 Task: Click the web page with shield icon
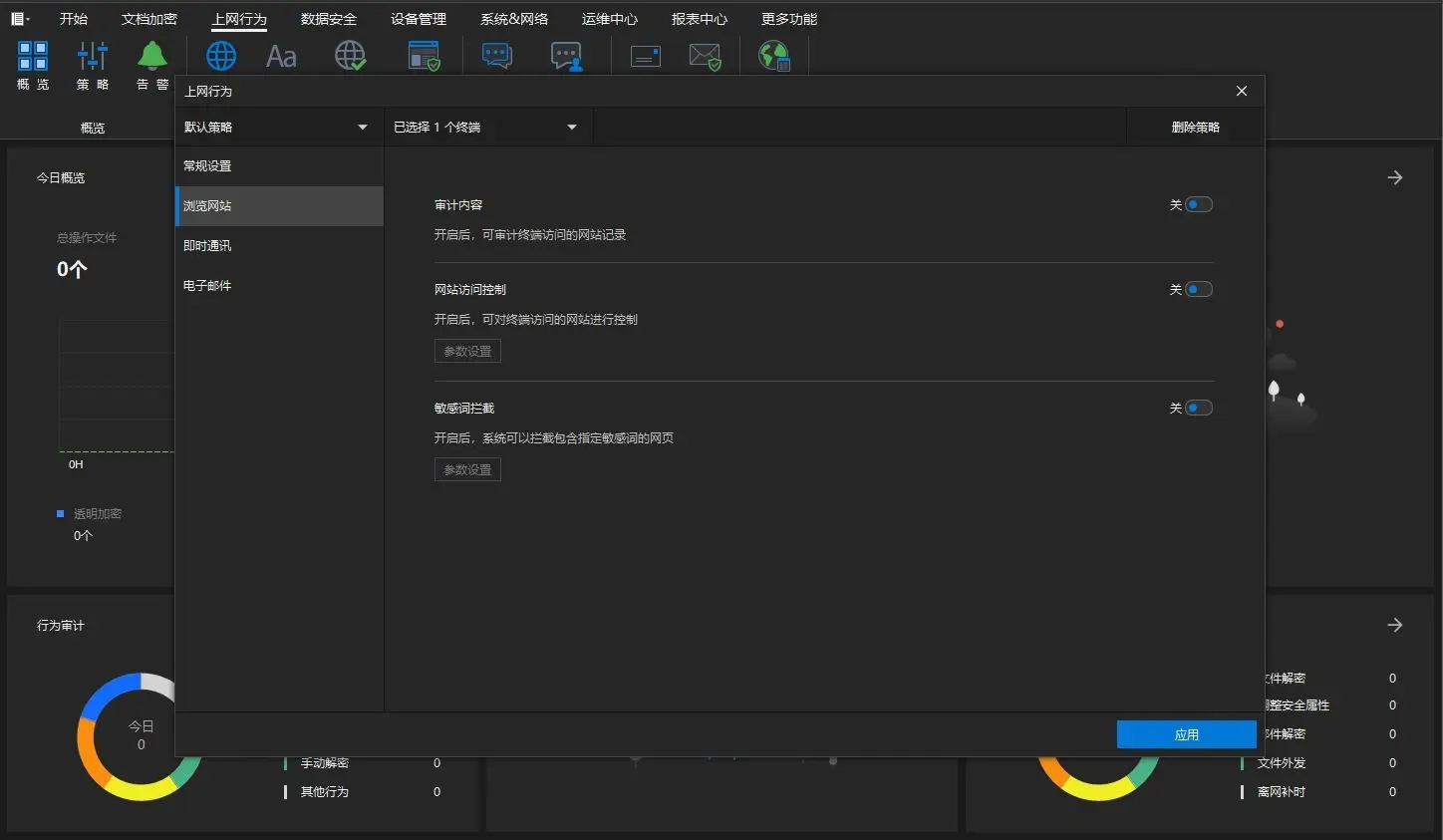click(425, 56)
